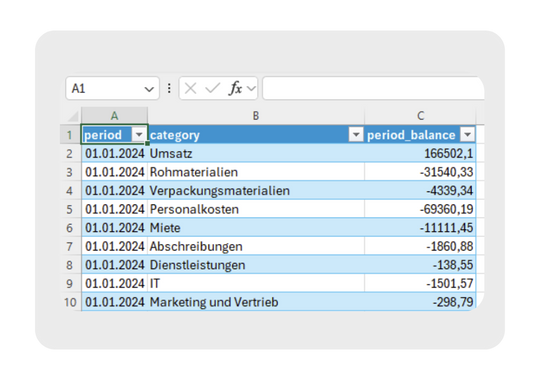This screenshot has height=380, width=540.
Task: Click the three-dot formula bar handle
Action: pos(169,89)
